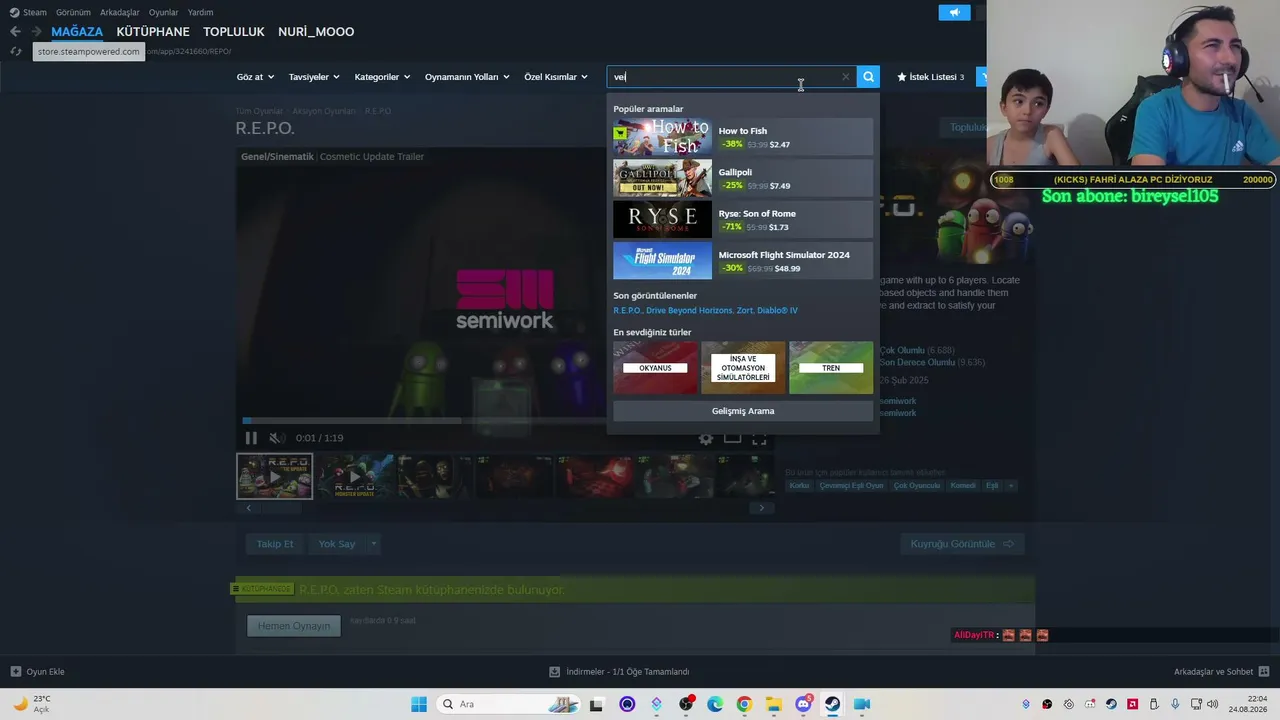The width and height of the screenshot is (1280, 720).
Task: Open İstek Listesi wishlist link
Action: (931, 77)
